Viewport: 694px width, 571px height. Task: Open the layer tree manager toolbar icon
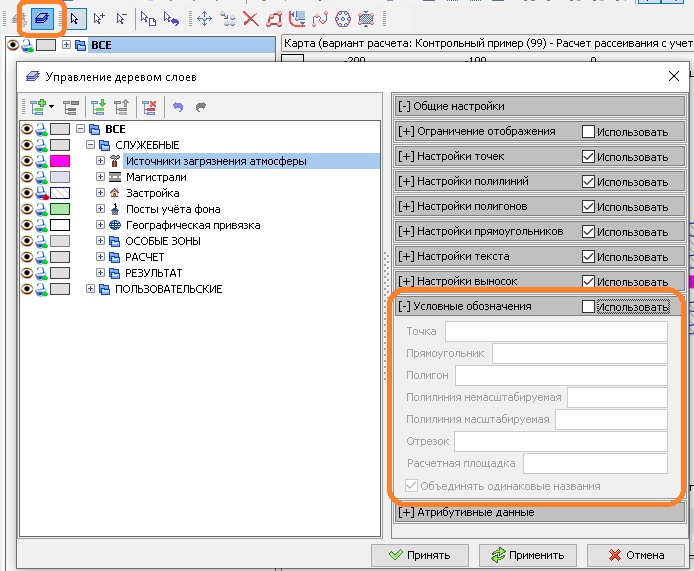point(44,18)
